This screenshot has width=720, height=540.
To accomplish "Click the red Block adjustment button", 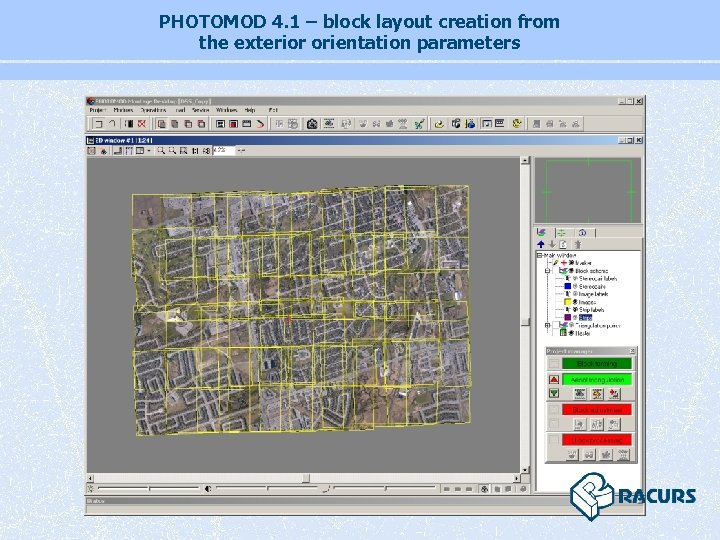I will (x=597, y=410).
